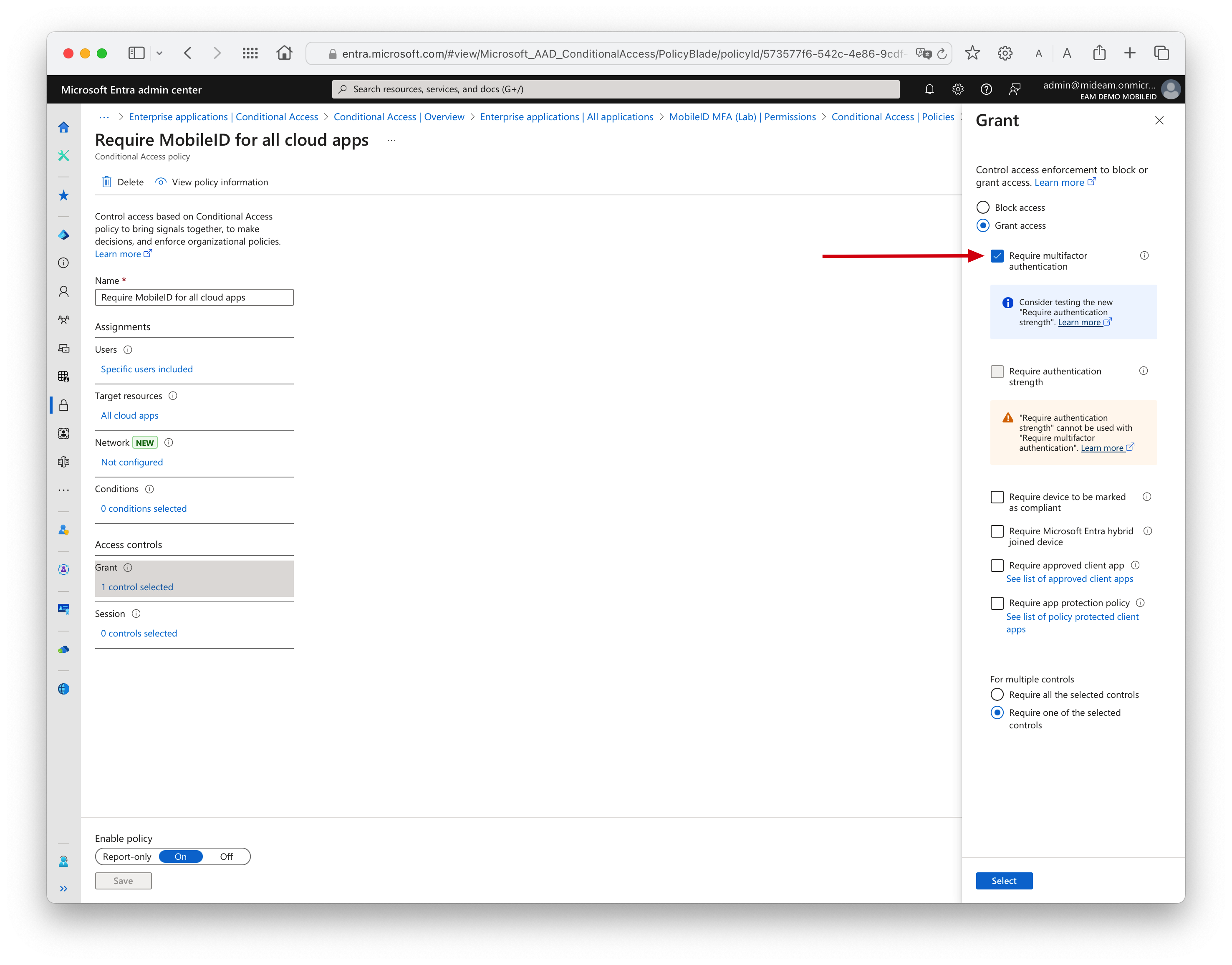Open ellipsis menu next to policy title

tap(391, 140)
